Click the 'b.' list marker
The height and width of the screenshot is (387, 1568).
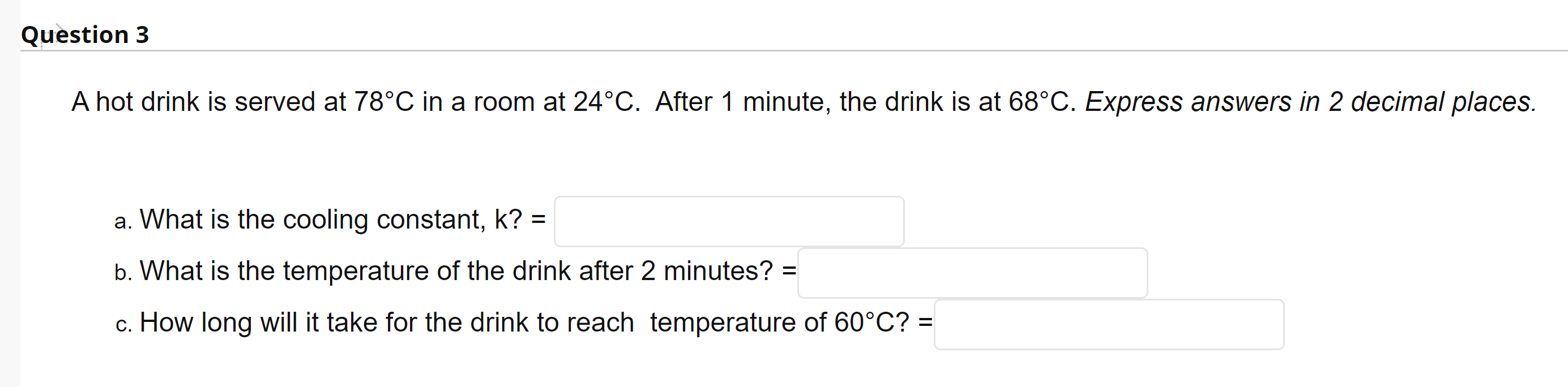123,273
